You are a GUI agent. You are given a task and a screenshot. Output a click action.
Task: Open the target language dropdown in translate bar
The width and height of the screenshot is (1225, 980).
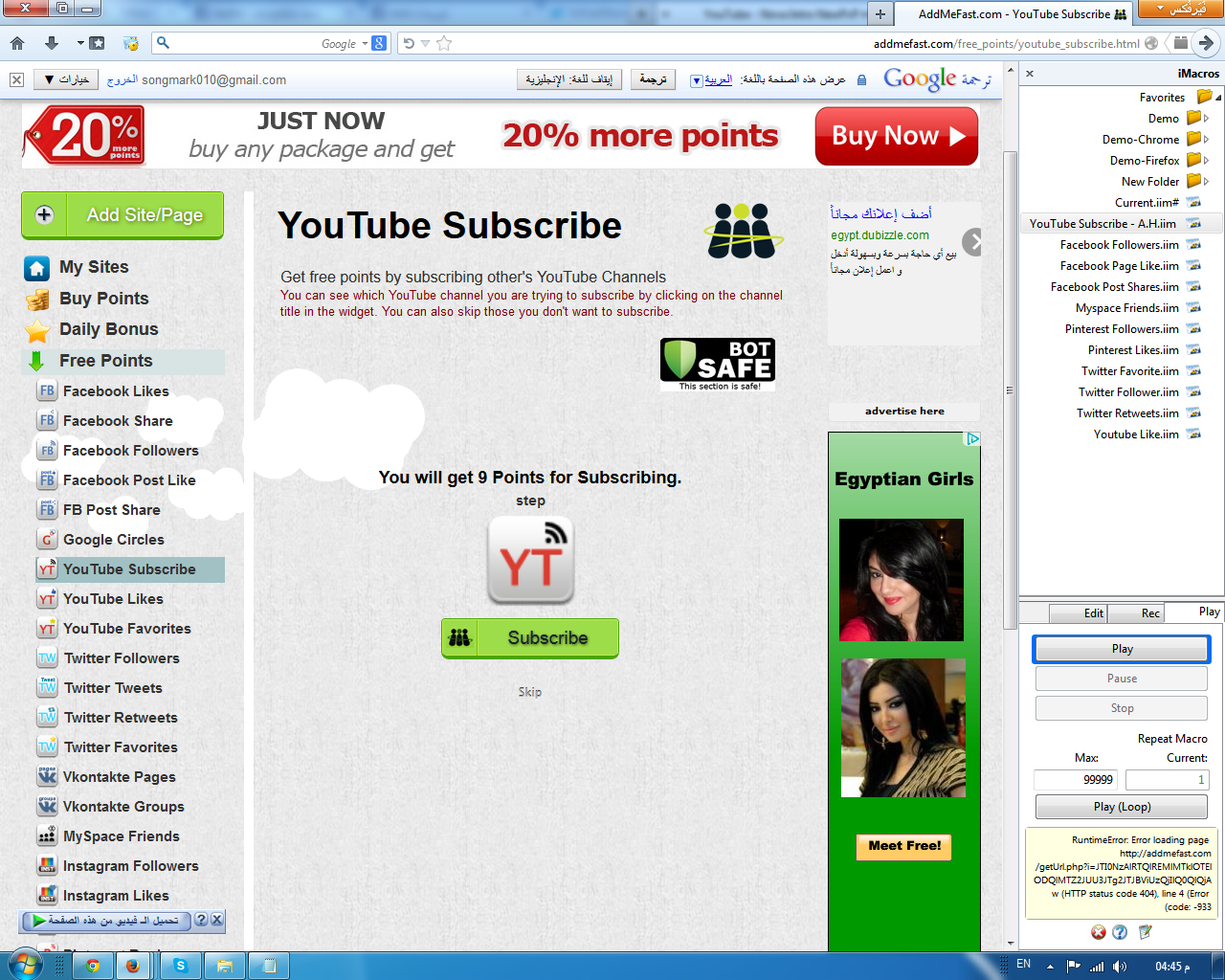[x=698, y=79]
